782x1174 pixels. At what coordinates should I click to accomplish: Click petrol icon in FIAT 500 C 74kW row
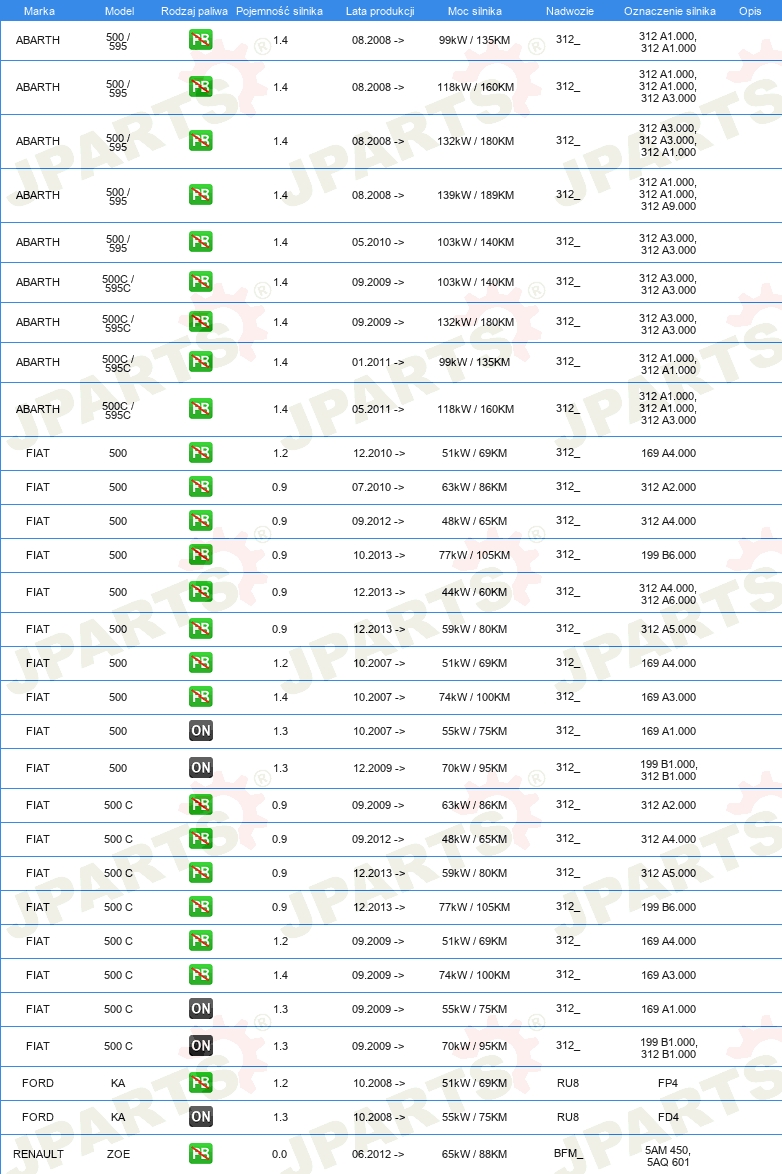pyautogui.click(x=200, y=975)
